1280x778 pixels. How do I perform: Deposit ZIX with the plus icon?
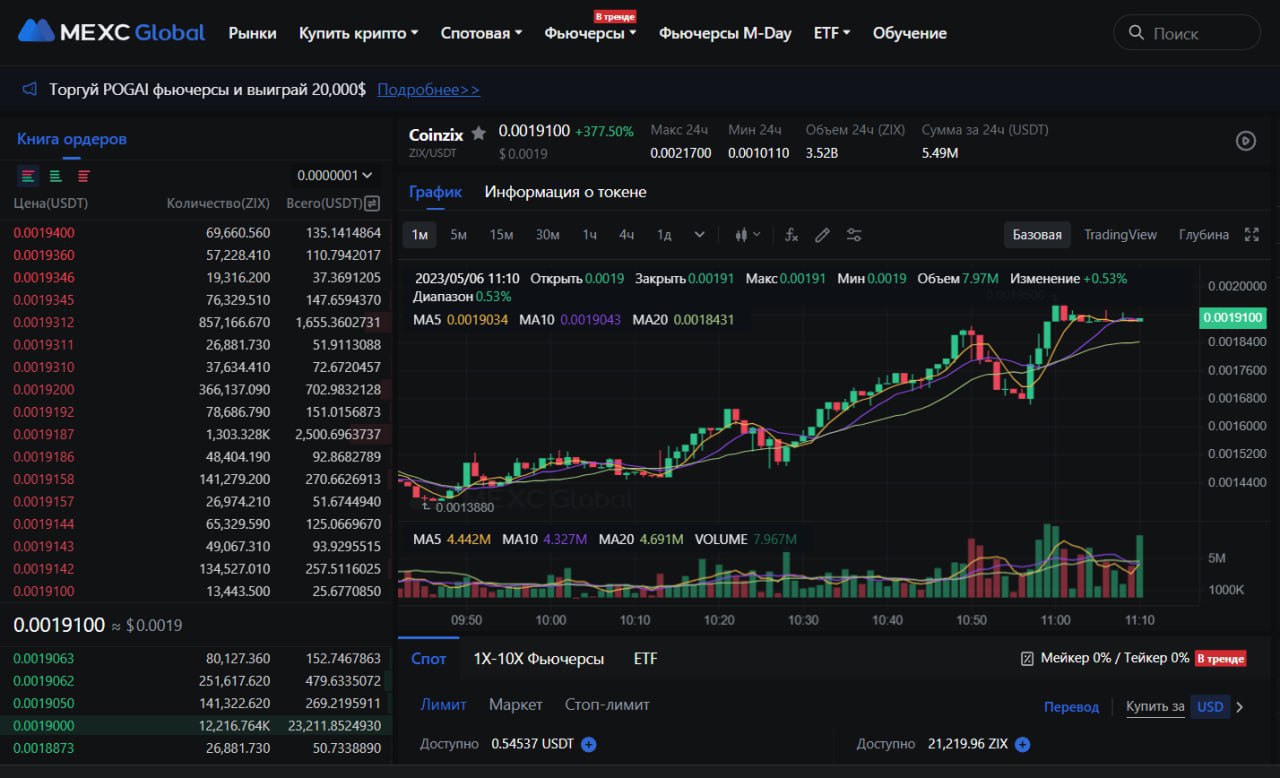1023,744
